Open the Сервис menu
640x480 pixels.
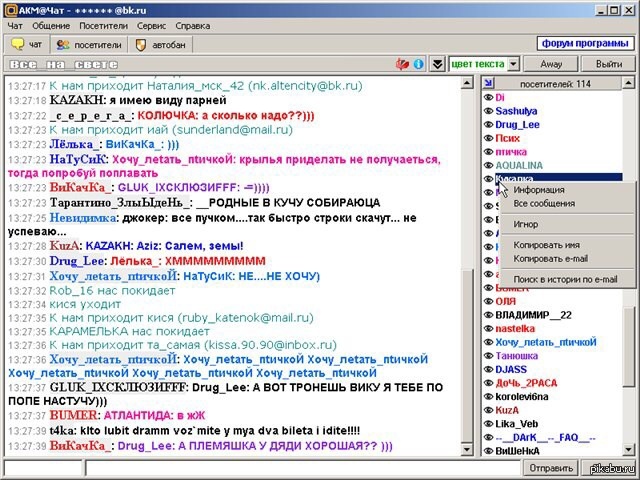pos(152,25)
